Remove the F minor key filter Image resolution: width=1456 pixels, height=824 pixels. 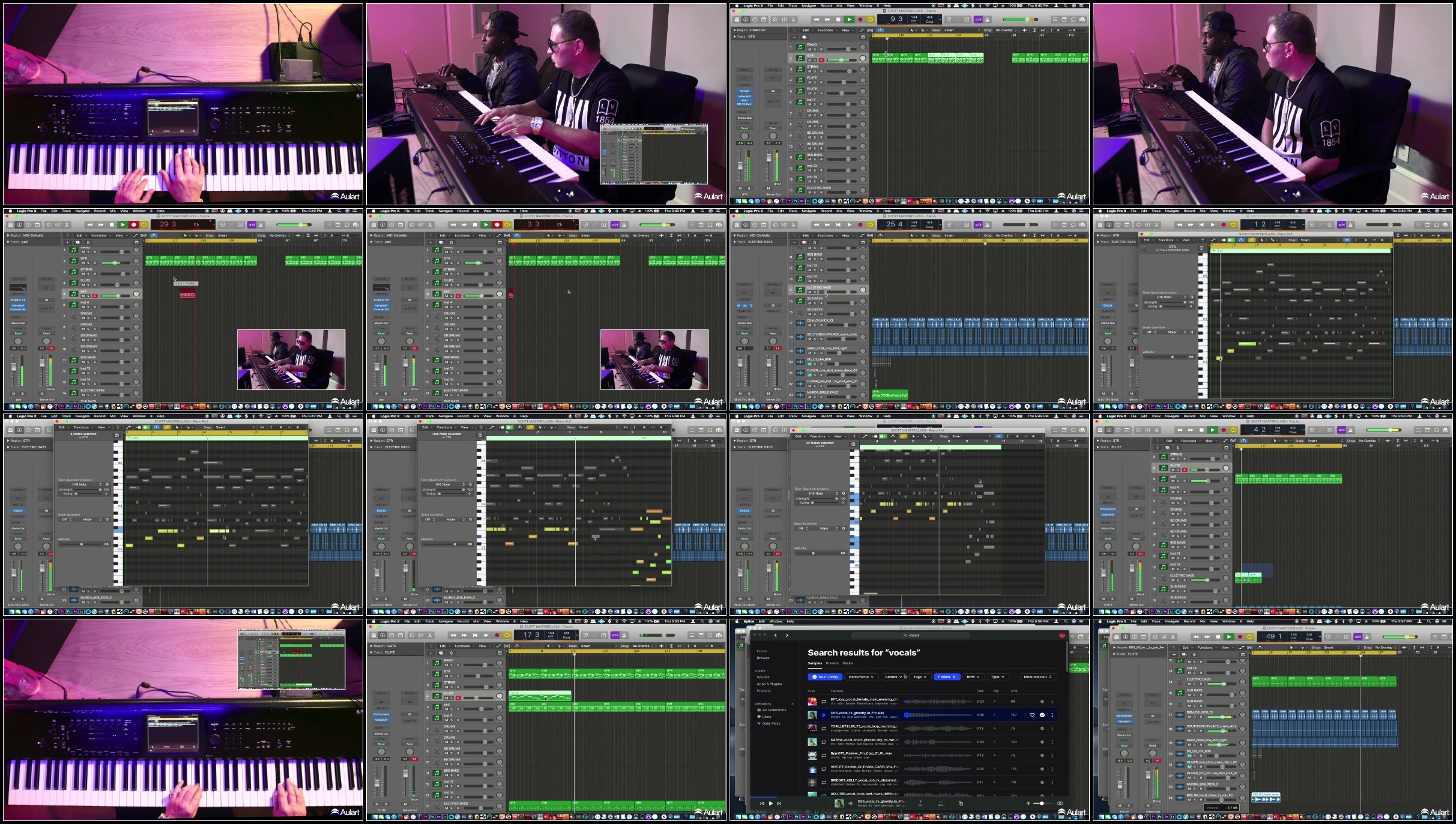pyautogui.click(x=953, y=677)
